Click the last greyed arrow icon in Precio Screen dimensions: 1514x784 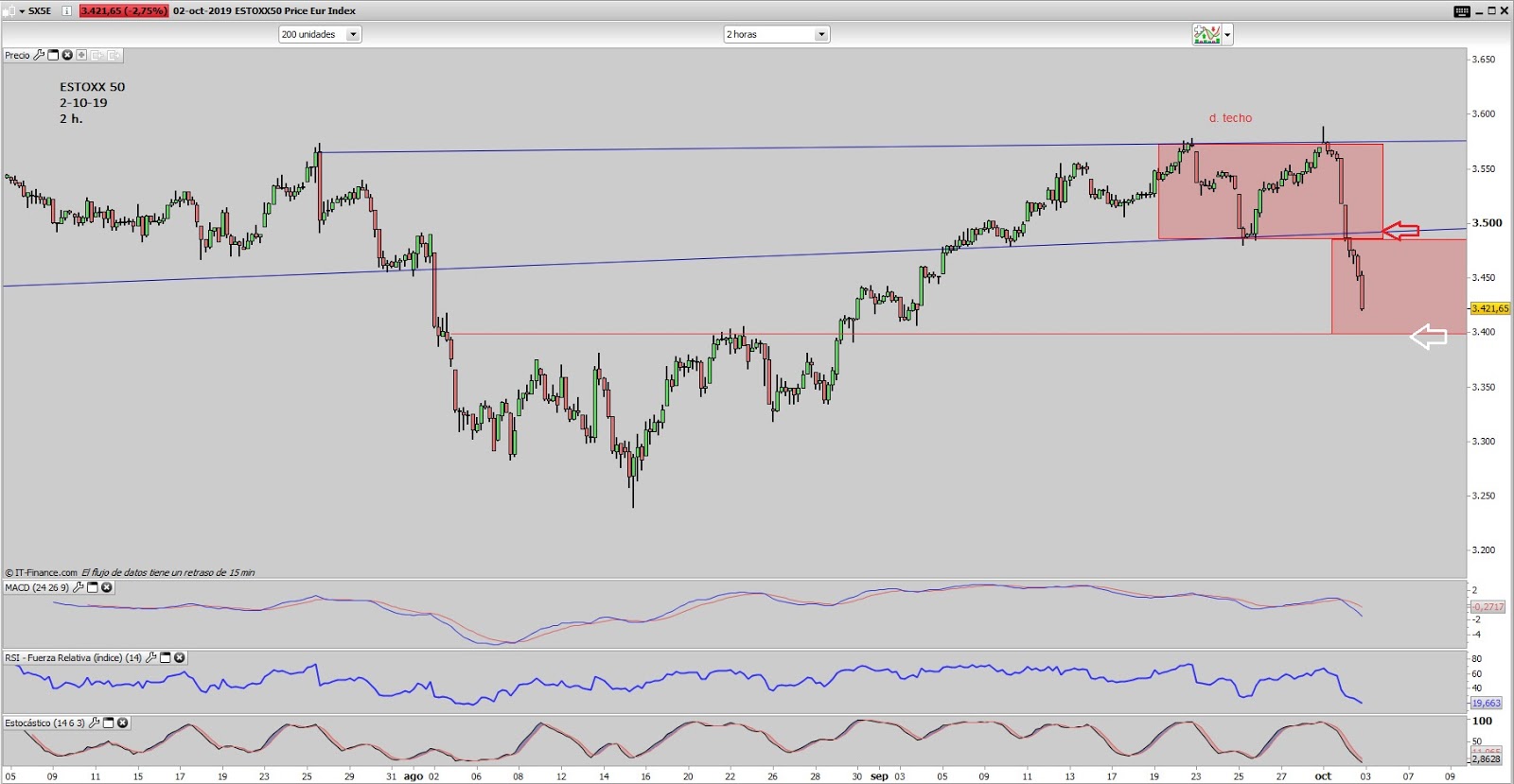113,55
